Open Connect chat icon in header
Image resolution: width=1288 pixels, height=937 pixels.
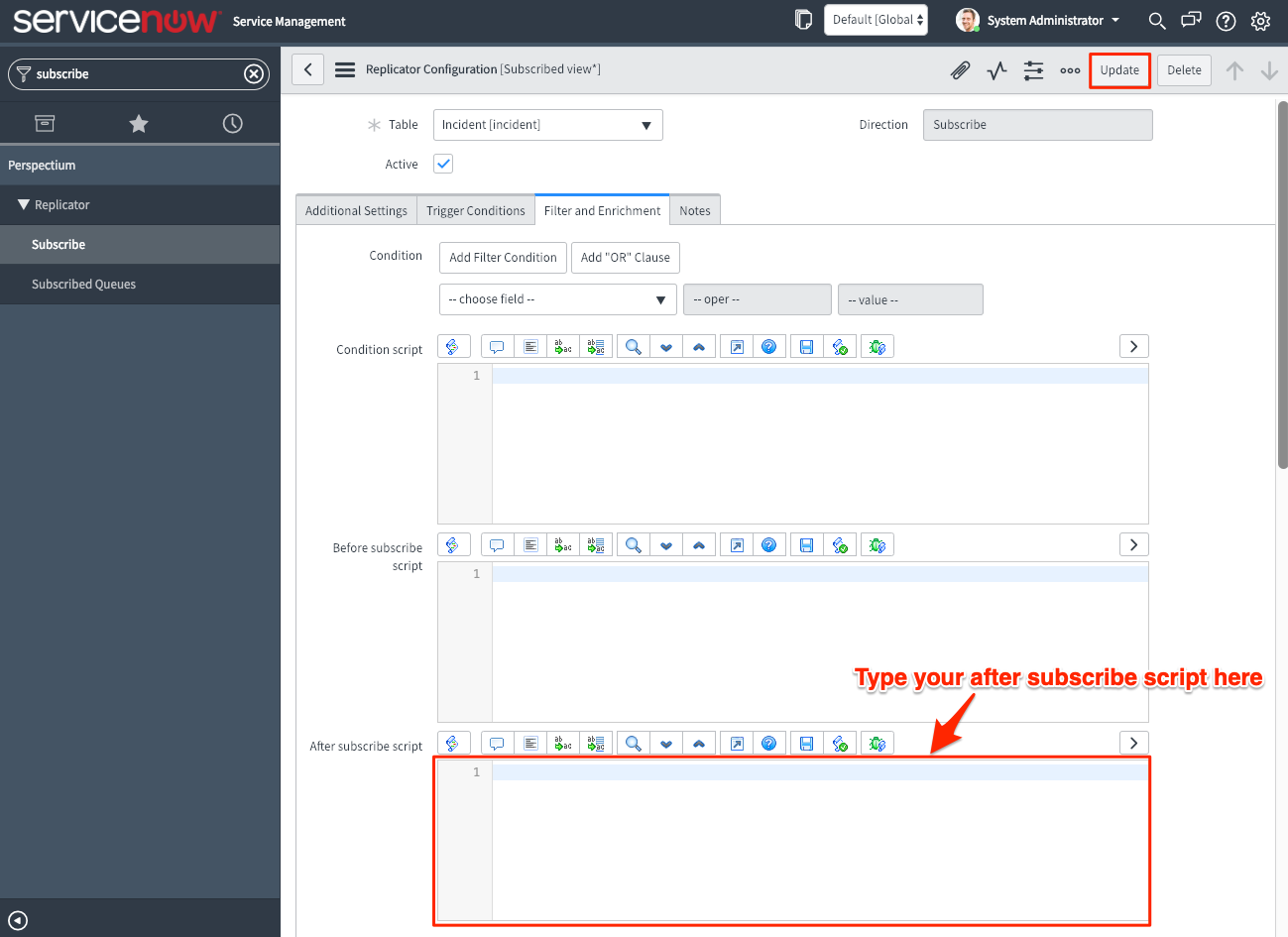click(1191, 21)
